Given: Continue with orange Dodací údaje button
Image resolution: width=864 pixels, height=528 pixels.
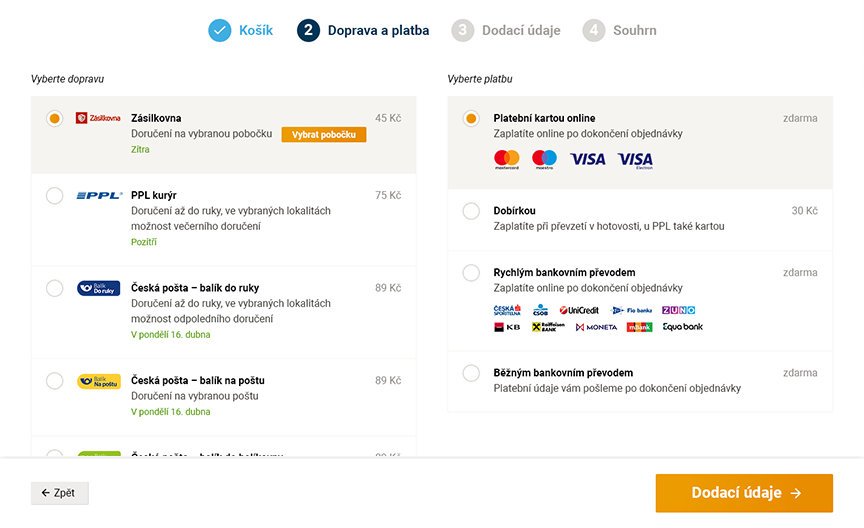Looking at the screenshot, I should pyautogui.click(x=744, y=493).
